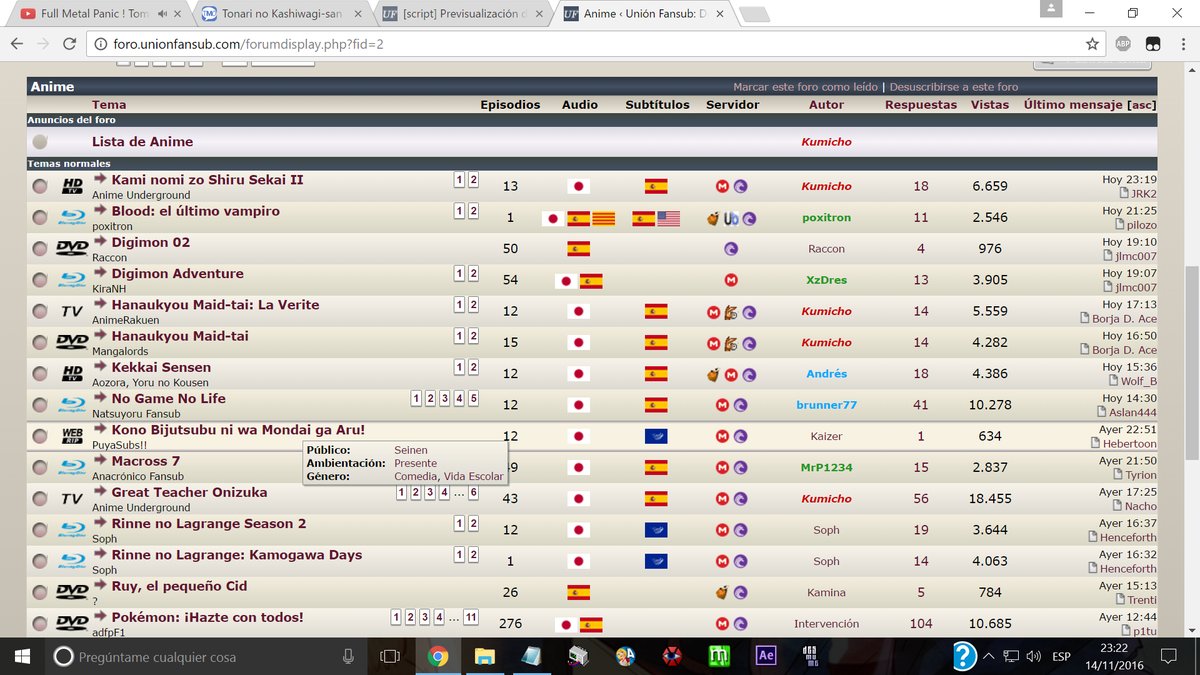The width and height of the screenshot is (1200, 675).
Task: Sort threads by the Vistas column
Action: [x=990, y=104]
